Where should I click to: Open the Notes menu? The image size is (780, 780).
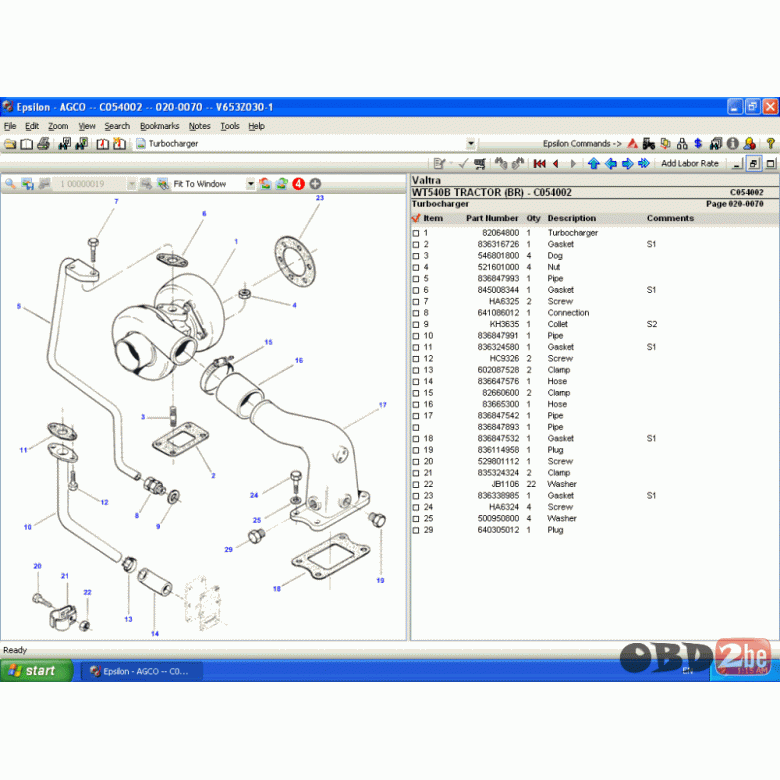click(199, 126)
